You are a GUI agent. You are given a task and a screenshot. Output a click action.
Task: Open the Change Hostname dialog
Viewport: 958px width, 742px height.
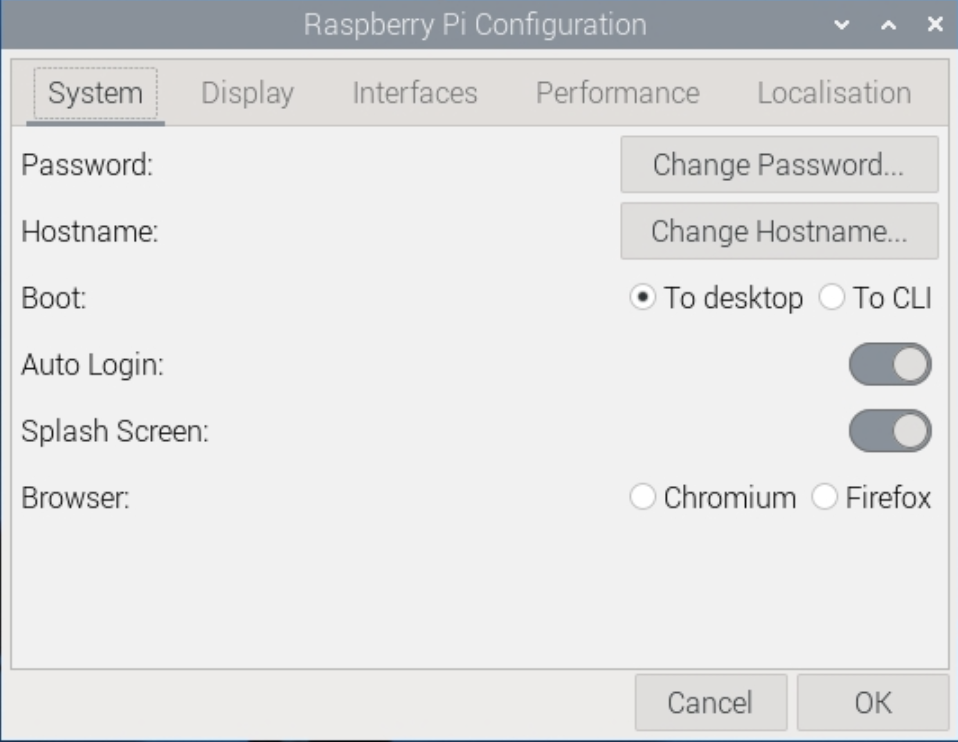779,231
